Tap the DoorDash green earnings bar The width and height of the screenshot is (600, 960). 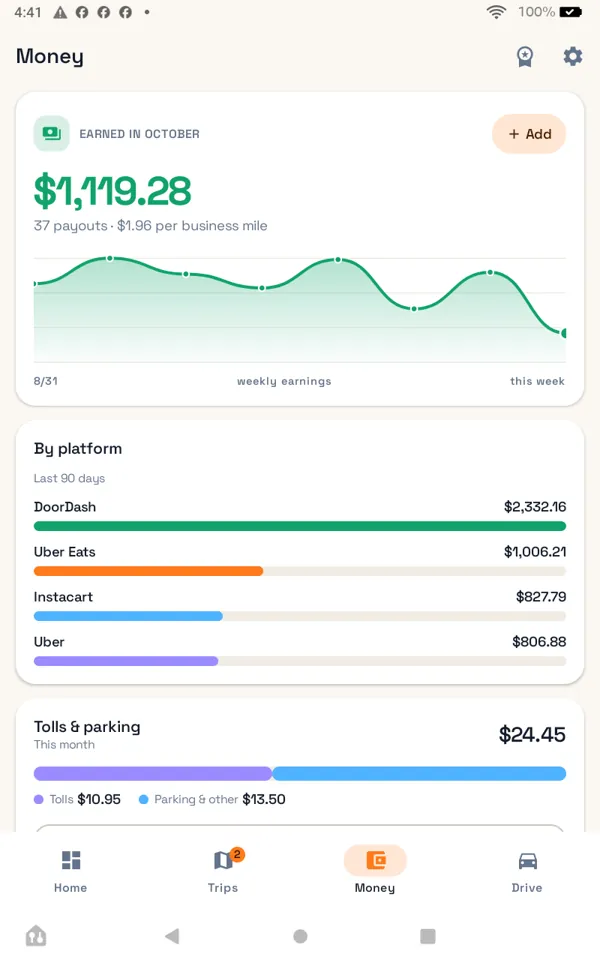(300, 526)
